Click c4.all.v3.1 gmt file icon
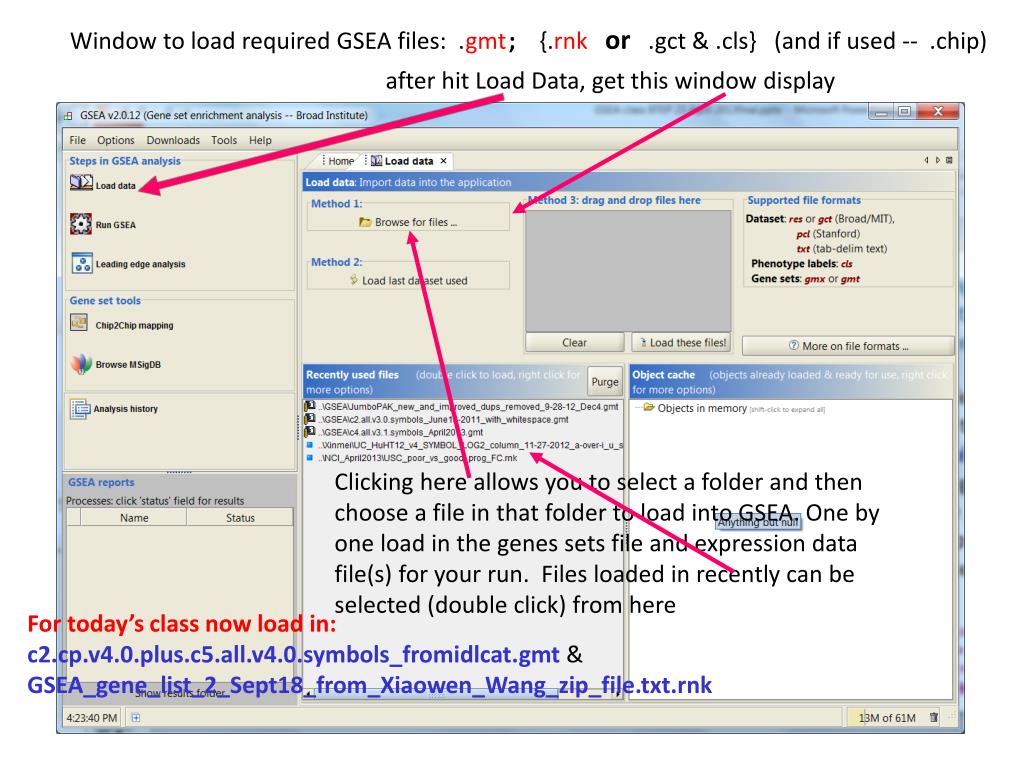 [x=310, y=431]
